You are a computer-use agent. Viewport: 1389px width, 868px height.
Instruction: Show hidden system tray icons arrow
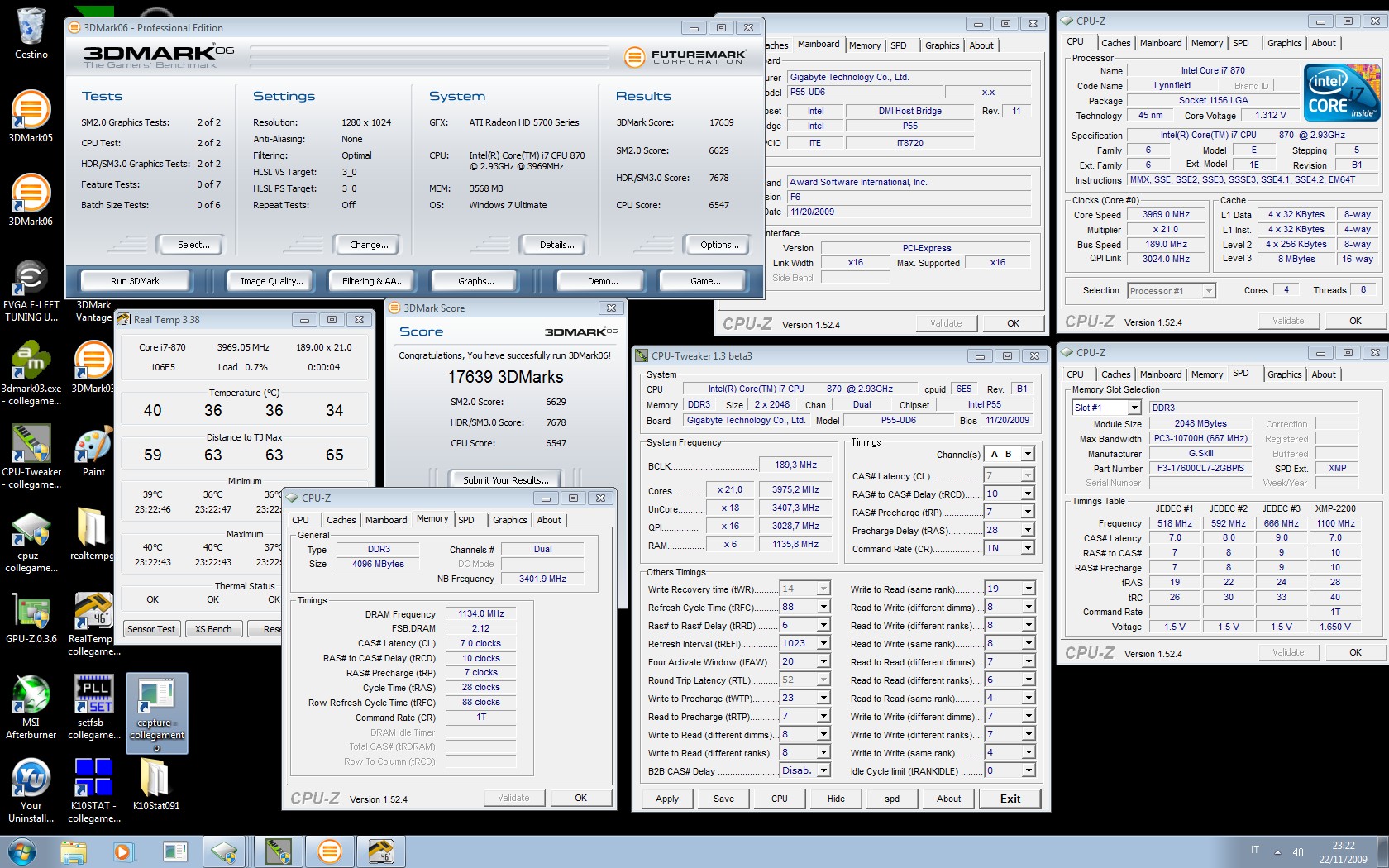1277,852
